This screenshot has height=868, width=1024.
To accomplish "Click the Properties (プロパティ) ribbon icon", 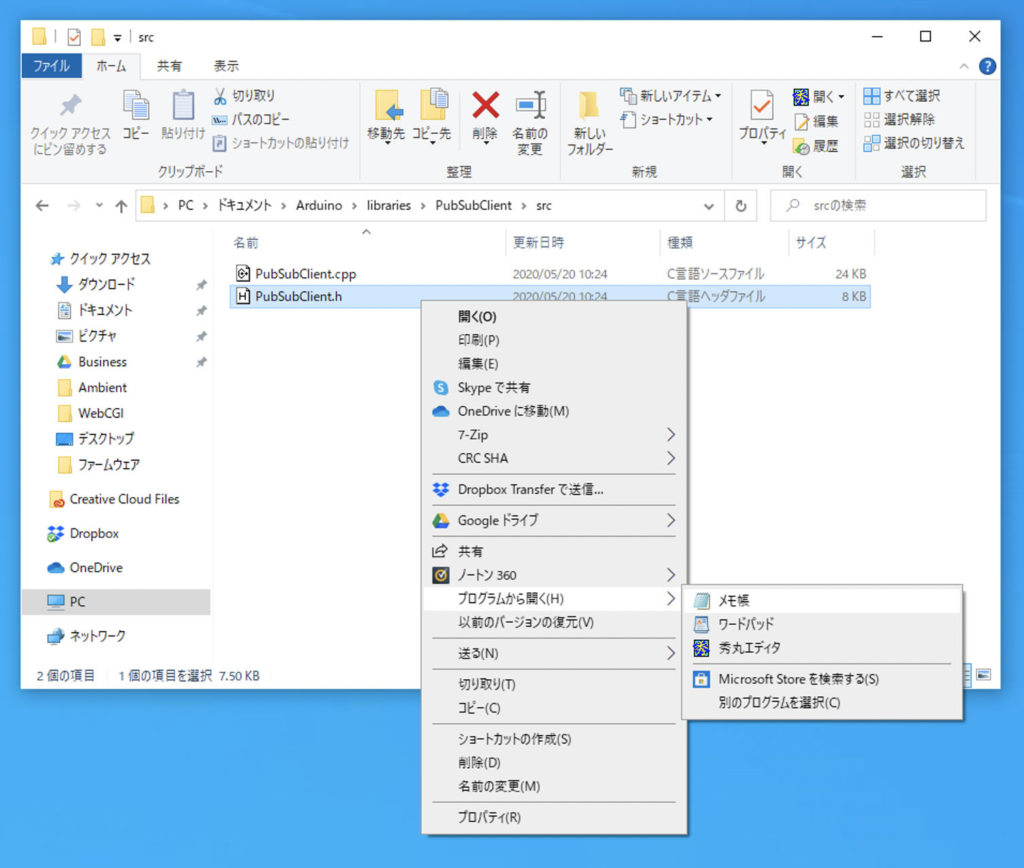I will (761, 108).
